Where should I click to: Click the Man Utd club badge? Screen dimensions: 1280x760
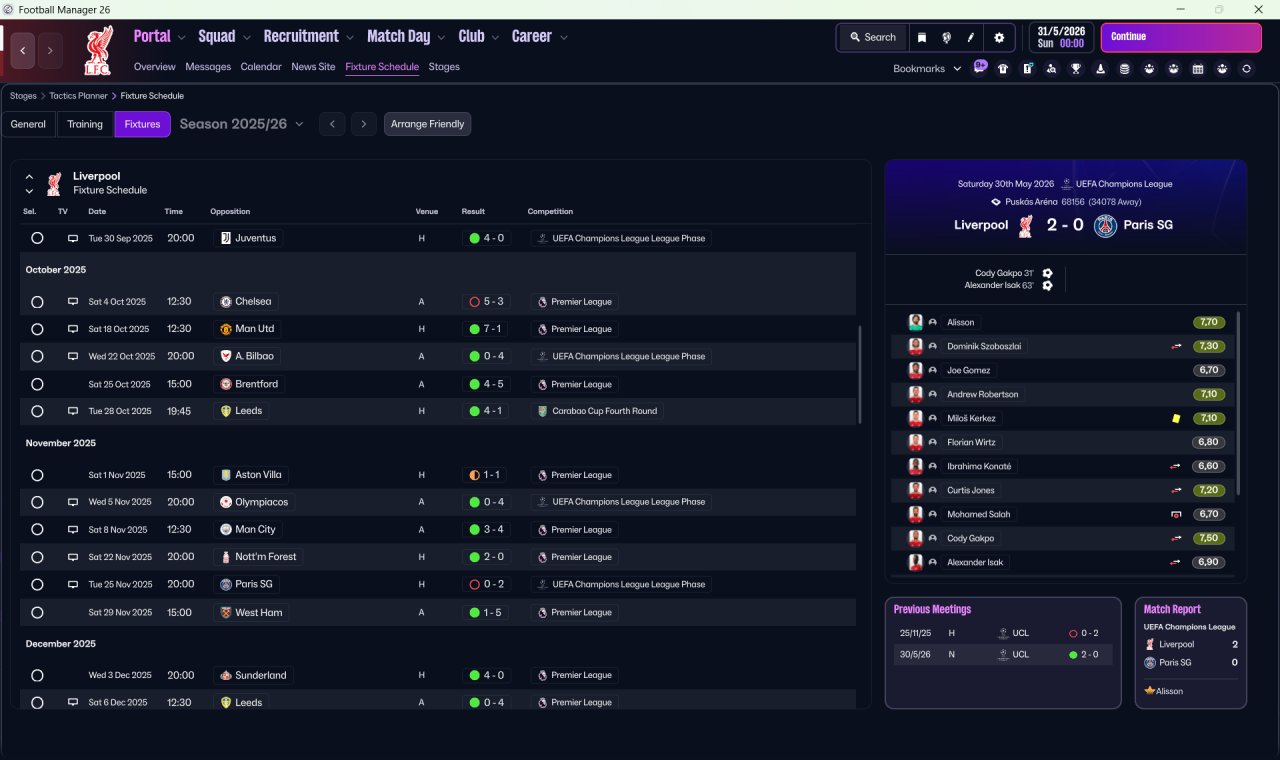[226, 329]
